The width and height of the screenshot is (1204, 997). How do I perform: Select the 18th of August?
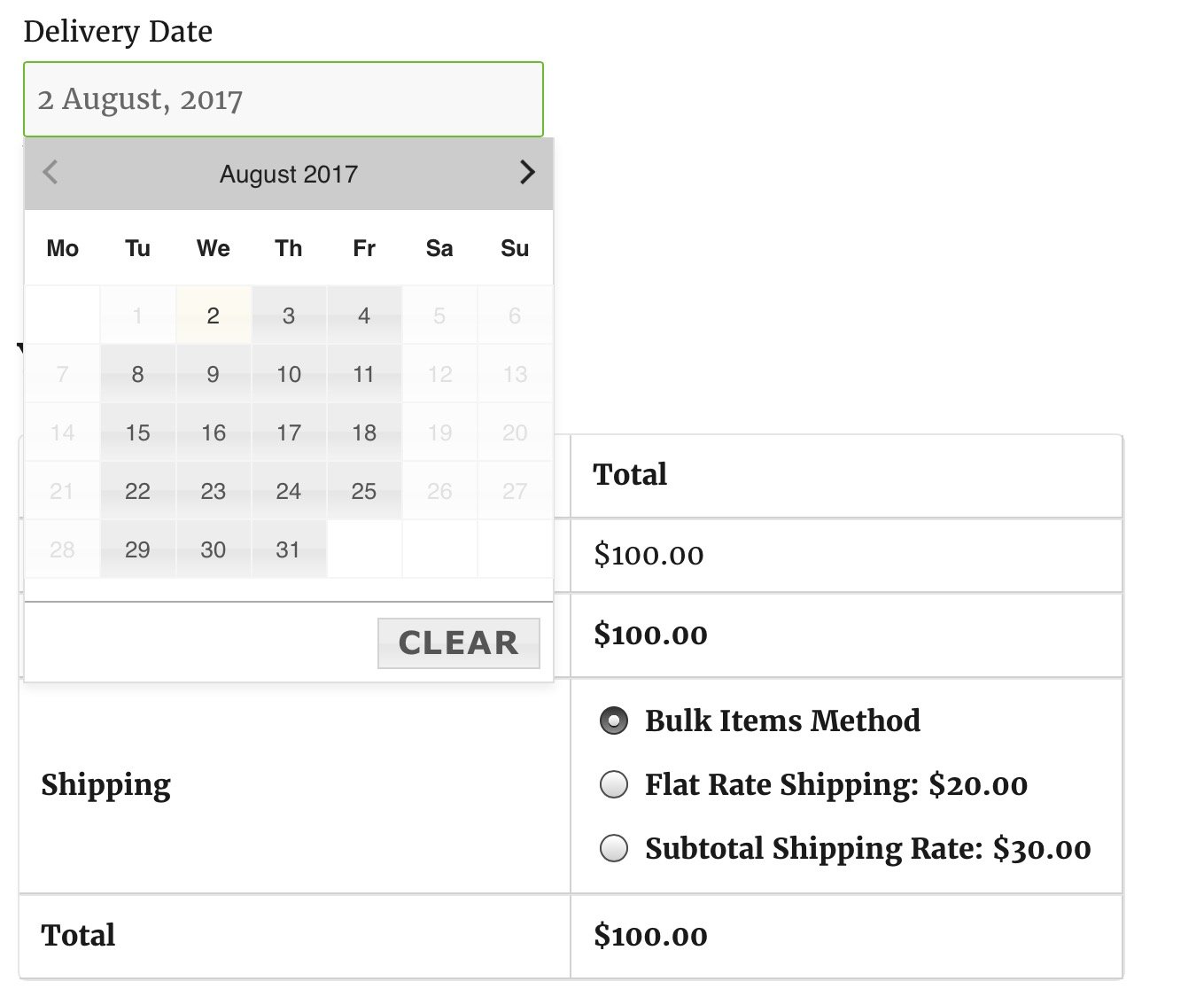tap(364, 432)
